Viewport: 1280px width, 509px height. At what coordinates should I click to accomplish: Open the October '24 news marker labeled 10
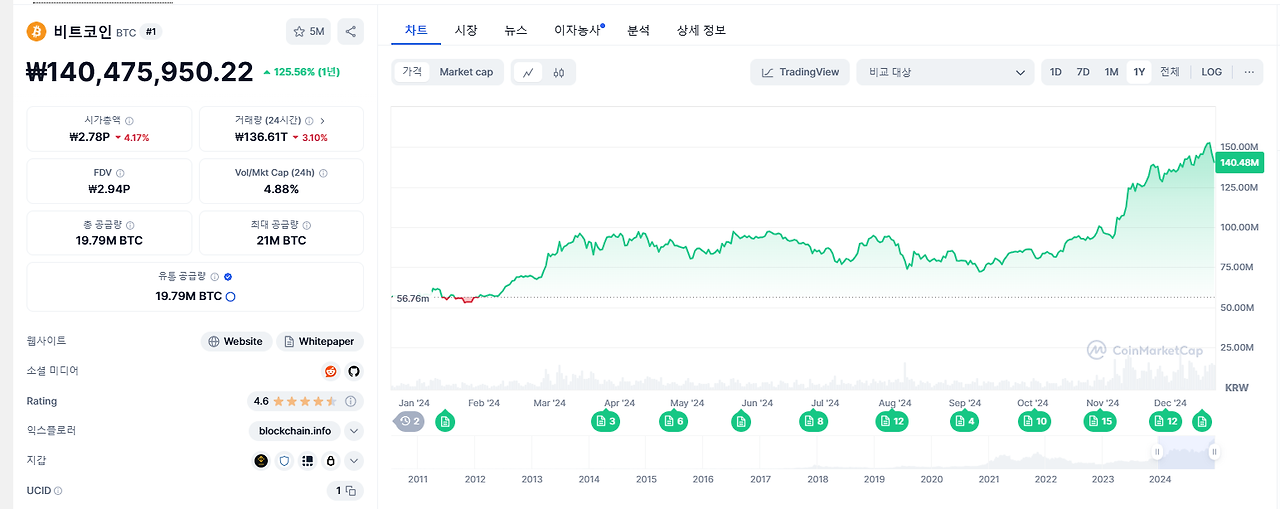1035,422
